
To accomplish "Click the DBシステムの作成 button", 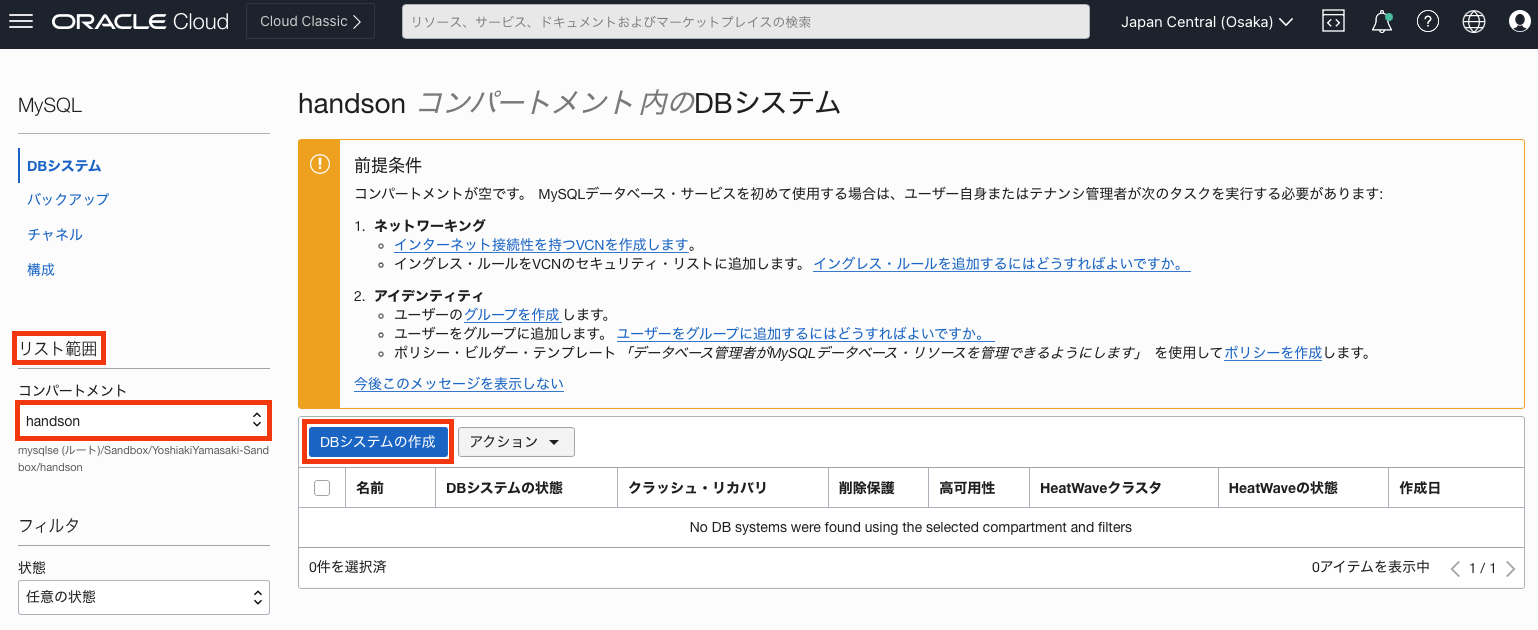I will coord(378,442).
